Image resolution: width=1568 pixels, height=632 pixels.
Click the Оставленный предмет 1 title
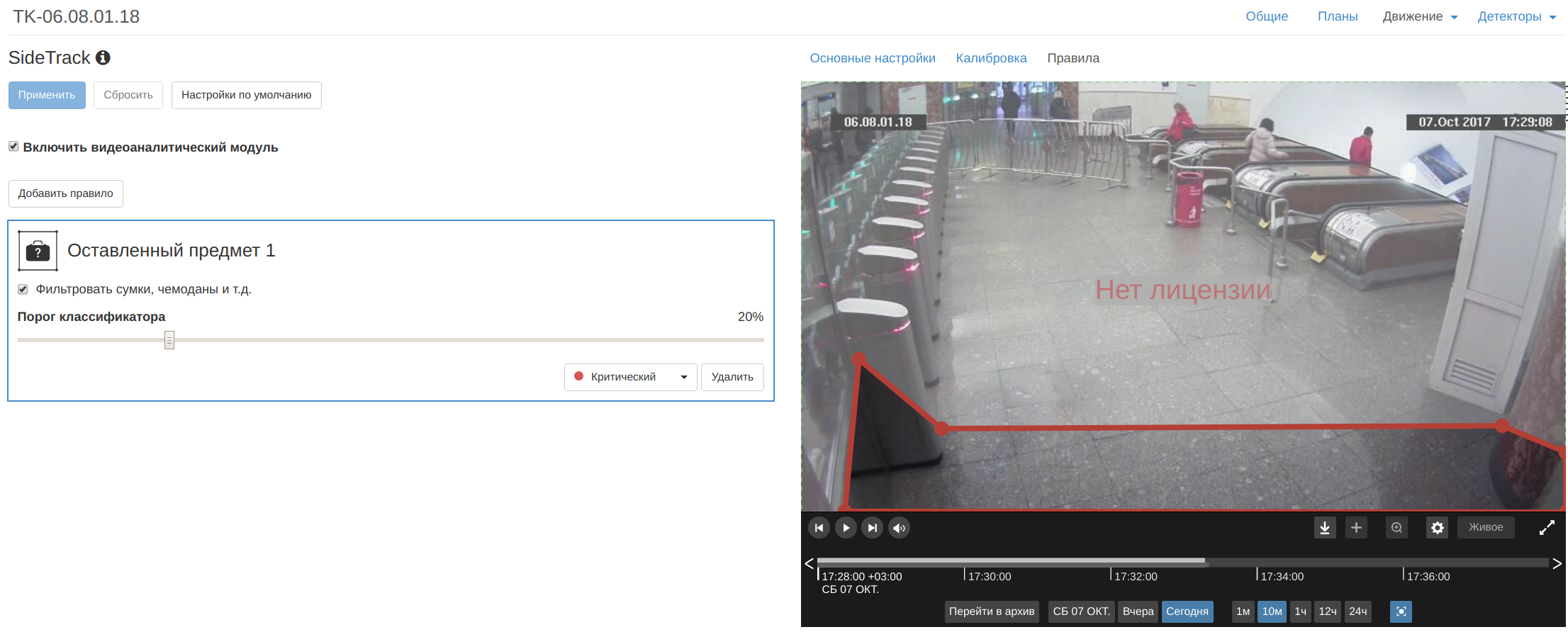tap(171, 250)
